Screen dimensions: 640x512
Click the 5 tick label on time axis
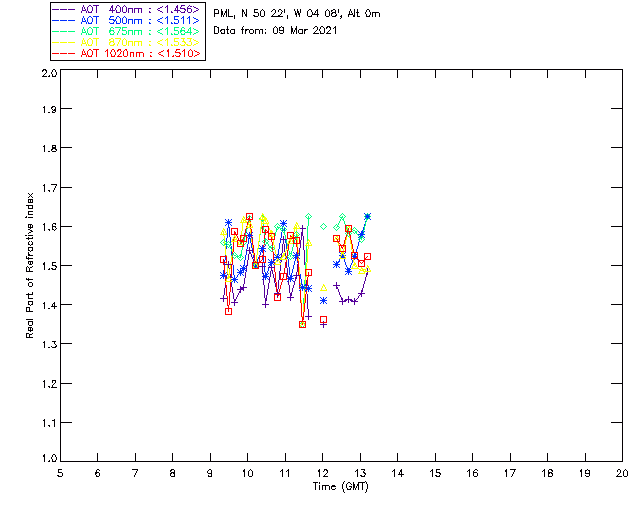click(60, 473)
